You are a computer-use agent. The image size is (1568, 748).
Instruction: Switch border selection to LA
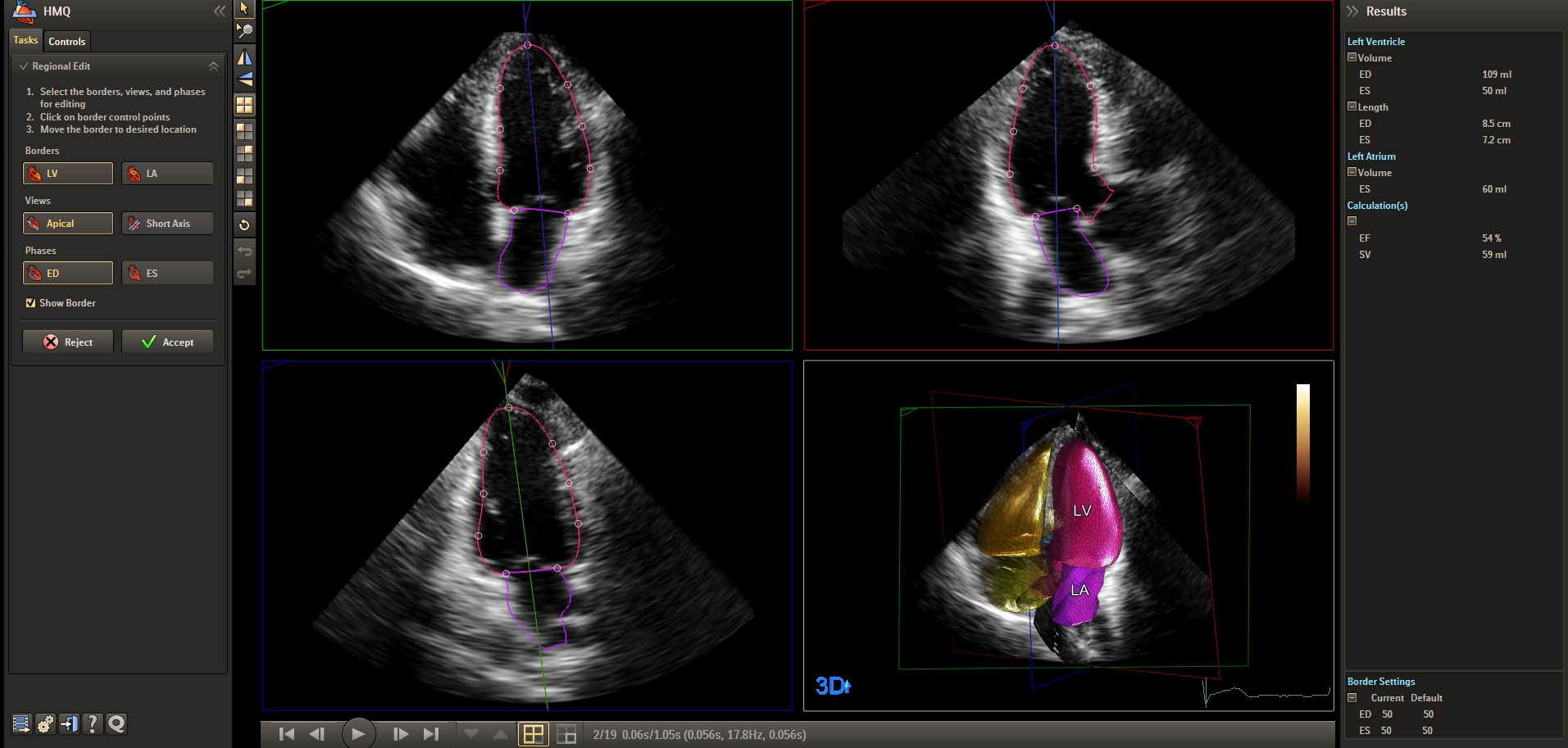tap(167, 174)
